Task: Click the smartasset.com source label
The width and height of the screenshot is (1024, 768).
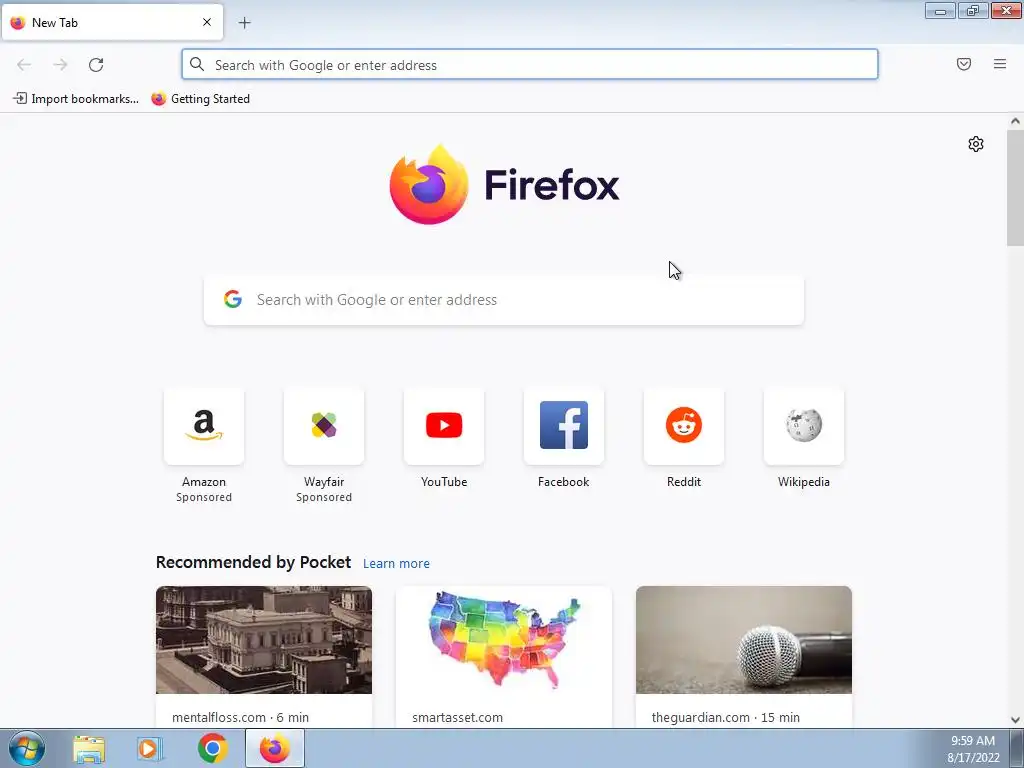Action: pyautogui.click(x=457, y=717)
